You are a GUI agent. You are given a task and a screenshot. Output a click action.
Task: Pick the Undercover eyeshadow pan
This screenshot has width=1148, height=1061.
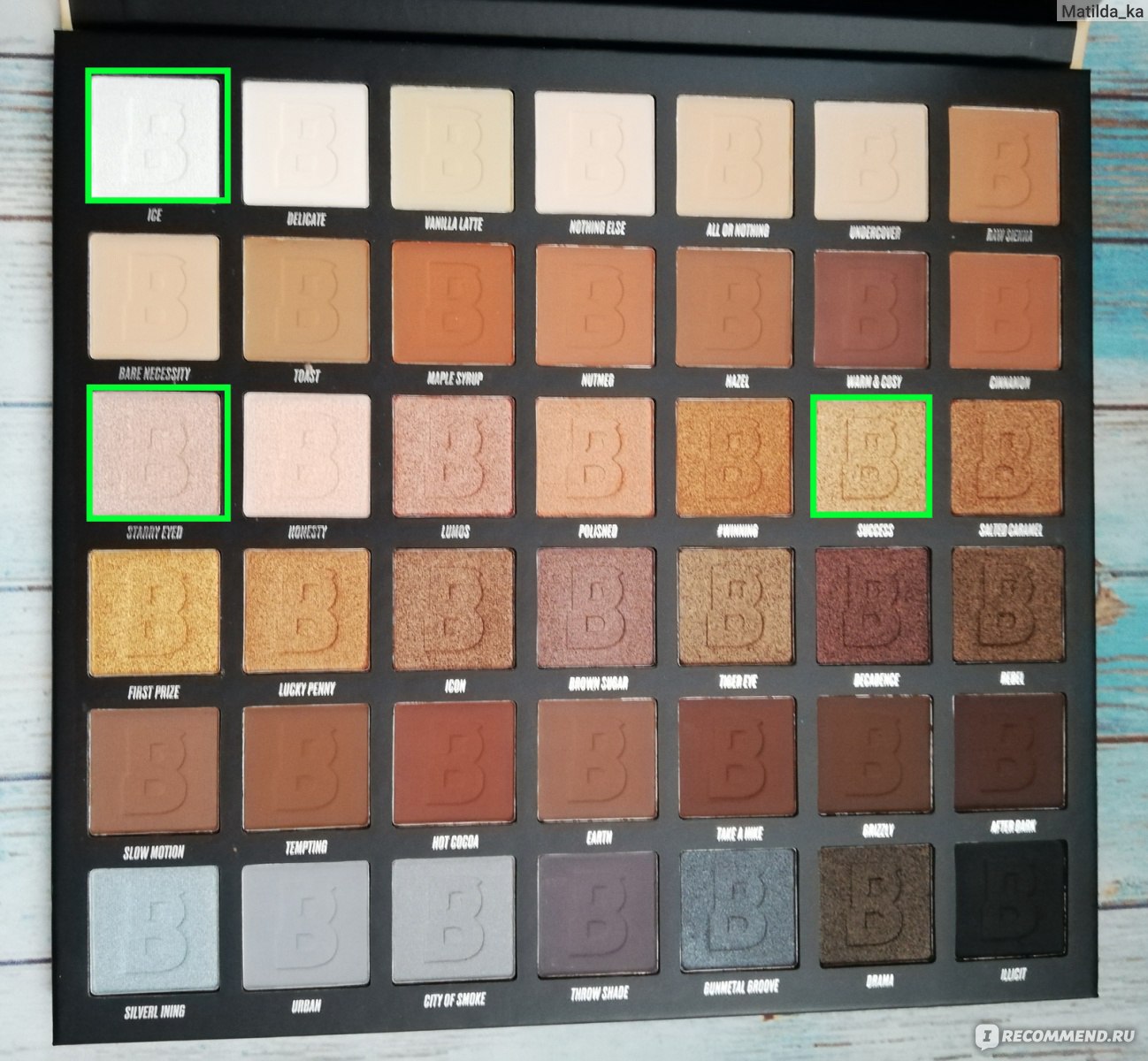coord(871,162)
